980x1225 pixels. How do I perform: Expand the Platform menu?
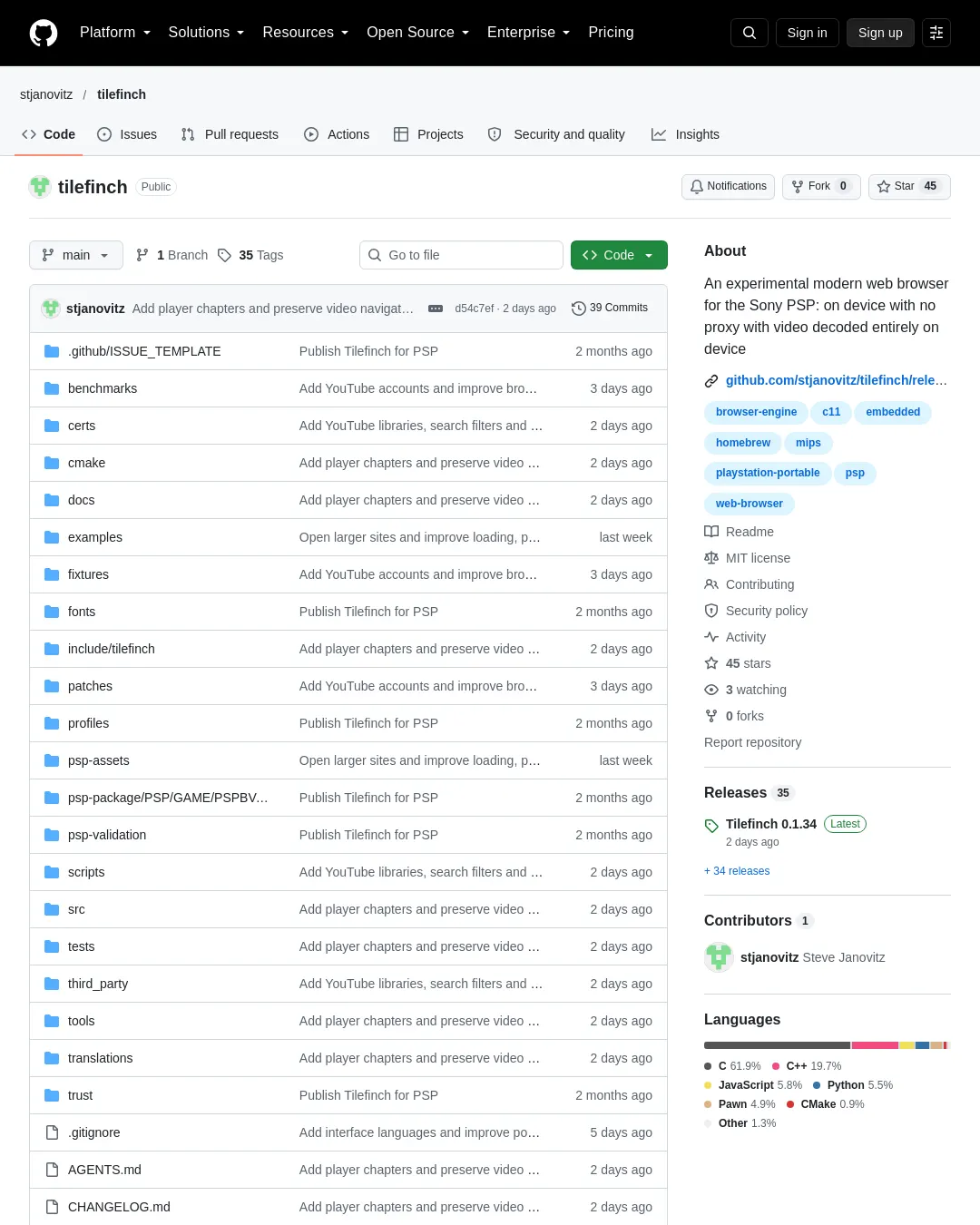coord(114,33)
